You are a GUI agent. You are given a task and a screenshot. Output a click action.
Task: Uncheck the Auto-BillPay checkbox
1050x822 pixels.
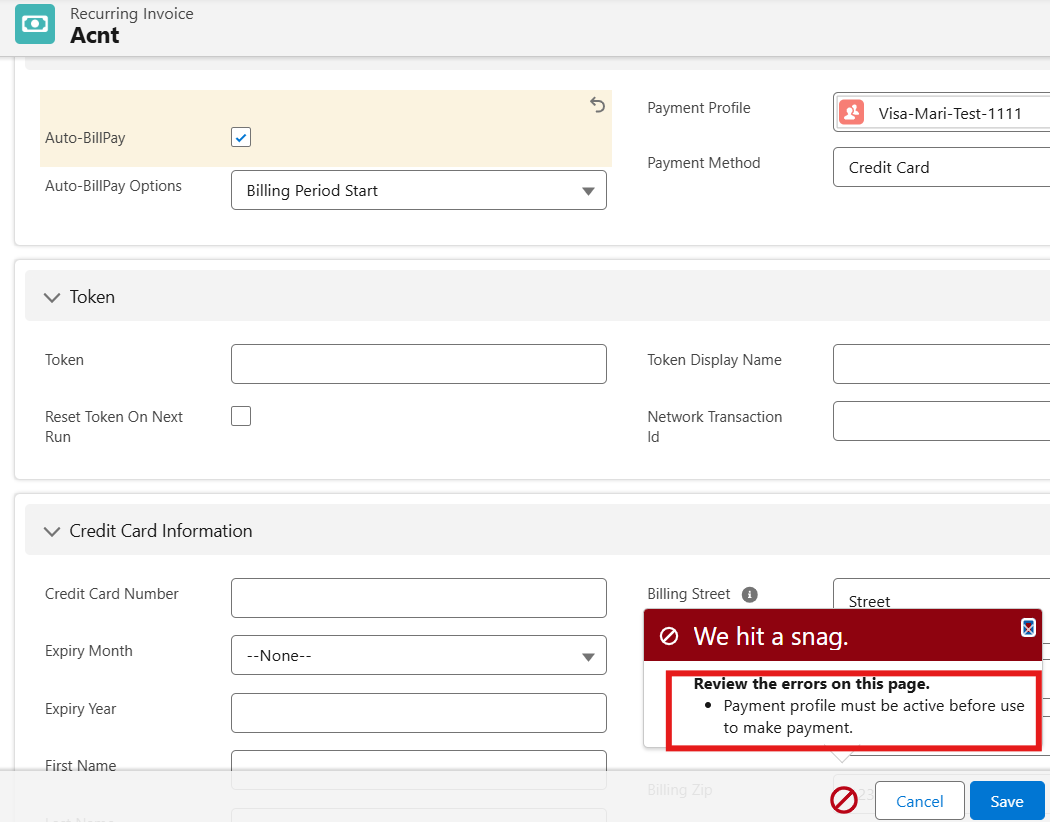[241, 137]
